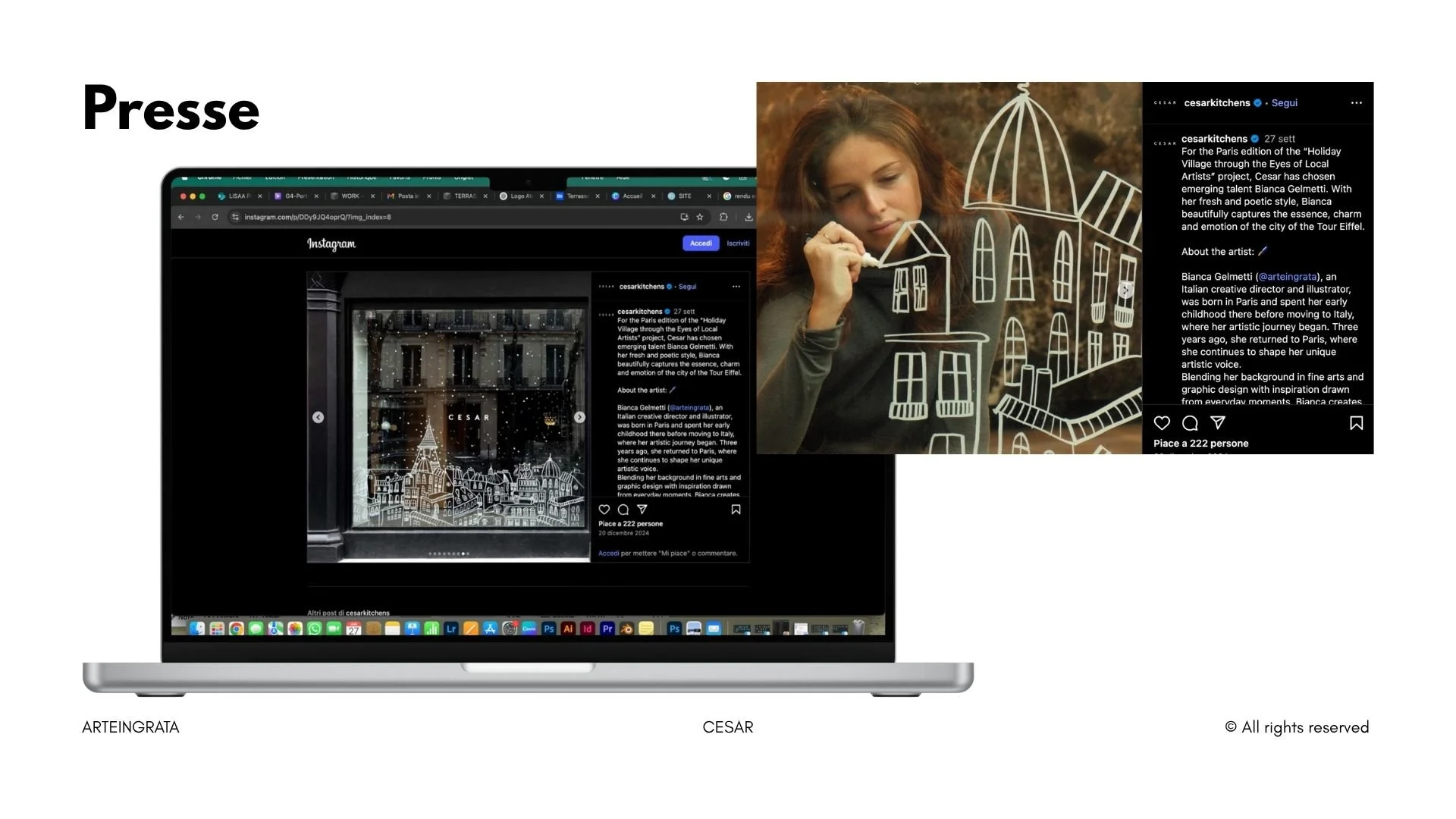Screen dimensions: 1456x819
Task: Launch Premiere Pro from the dock
Action: coord(607,629)
